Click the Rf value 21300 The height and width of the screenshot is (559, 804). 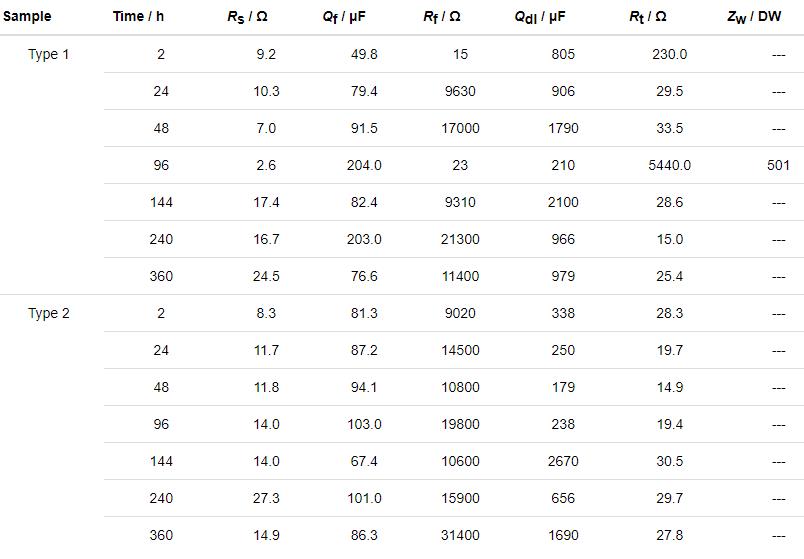460,239
